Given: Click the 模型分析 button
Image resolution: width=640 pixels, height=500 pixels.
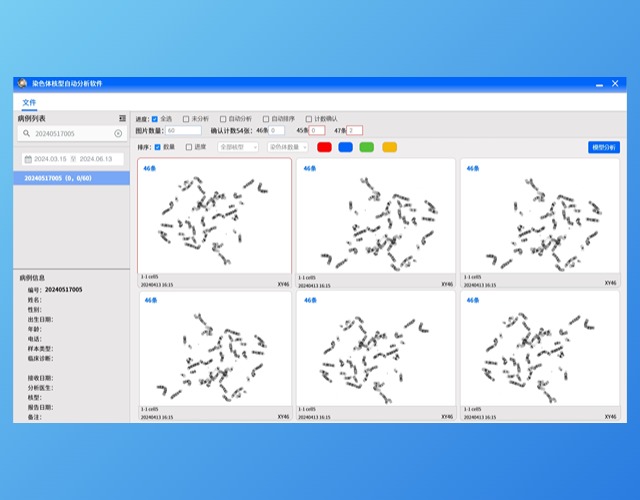Looking at the screenshot, I should click(604, 147).
